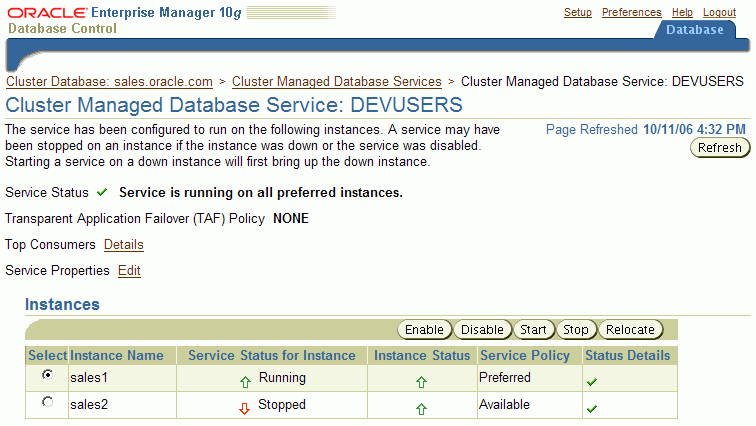Image resolution: width=756 pixels, height=426 pixels.
Task: Go to Cluster Managed Database Services breadcrumb
Action: (336, 81)
